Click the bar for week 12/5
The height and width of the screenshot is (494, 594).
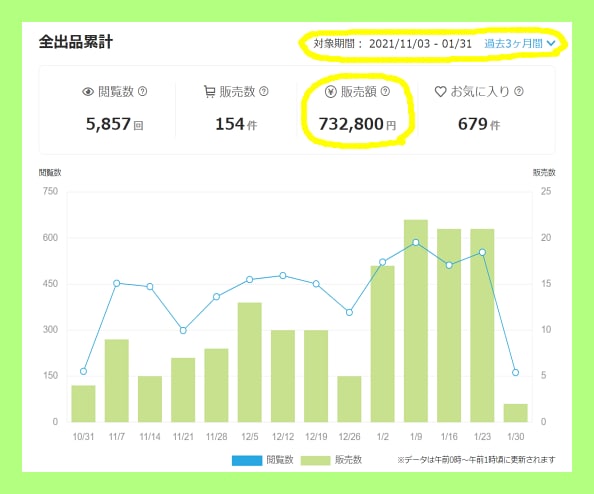point(250,362)
